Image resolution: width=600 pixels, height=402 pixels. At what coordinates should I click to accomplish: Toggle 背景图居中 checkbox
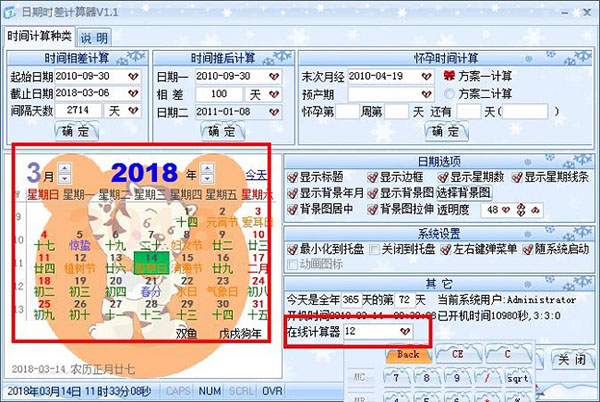click(x=292, y=210)
